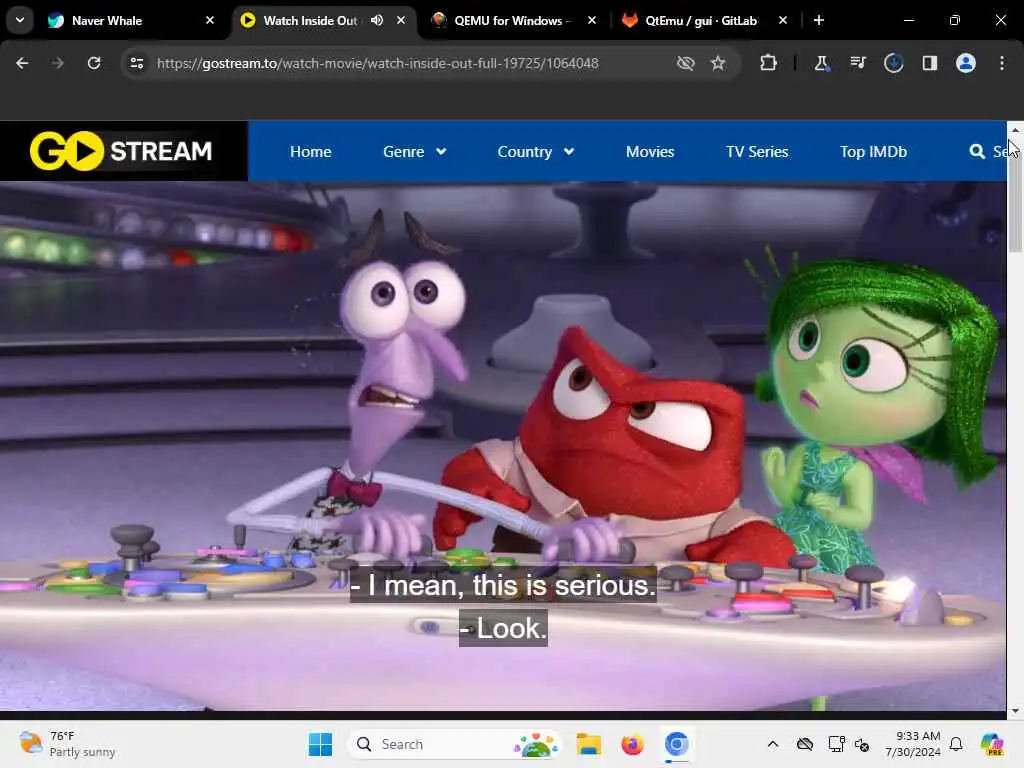Viewport: 1024px width, 768px height.
Task: Click the cloud sync tray icon
Action: [x=805, y=744]
